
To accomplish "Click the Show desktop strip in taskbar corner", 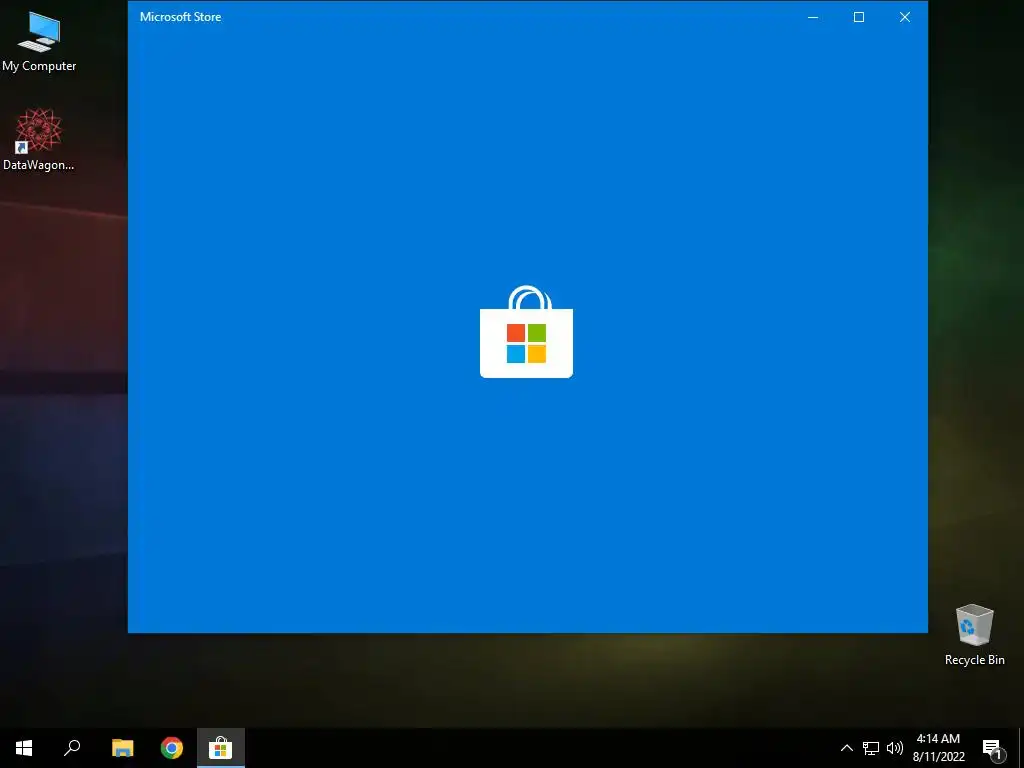I will coord(1021,748).
